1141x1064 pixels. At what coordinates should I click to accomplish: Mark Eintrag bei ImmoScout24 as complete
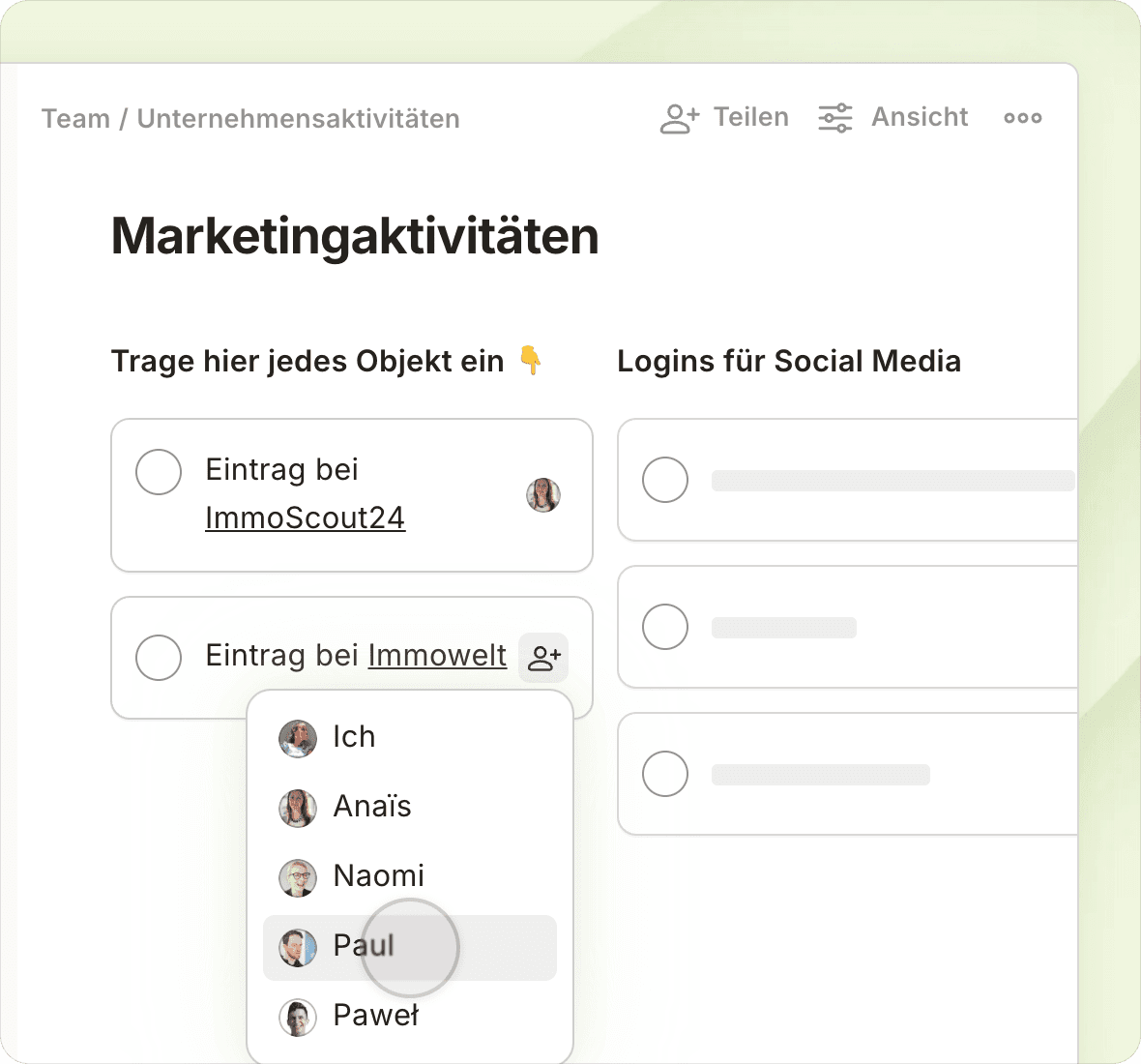coord(159,472)
